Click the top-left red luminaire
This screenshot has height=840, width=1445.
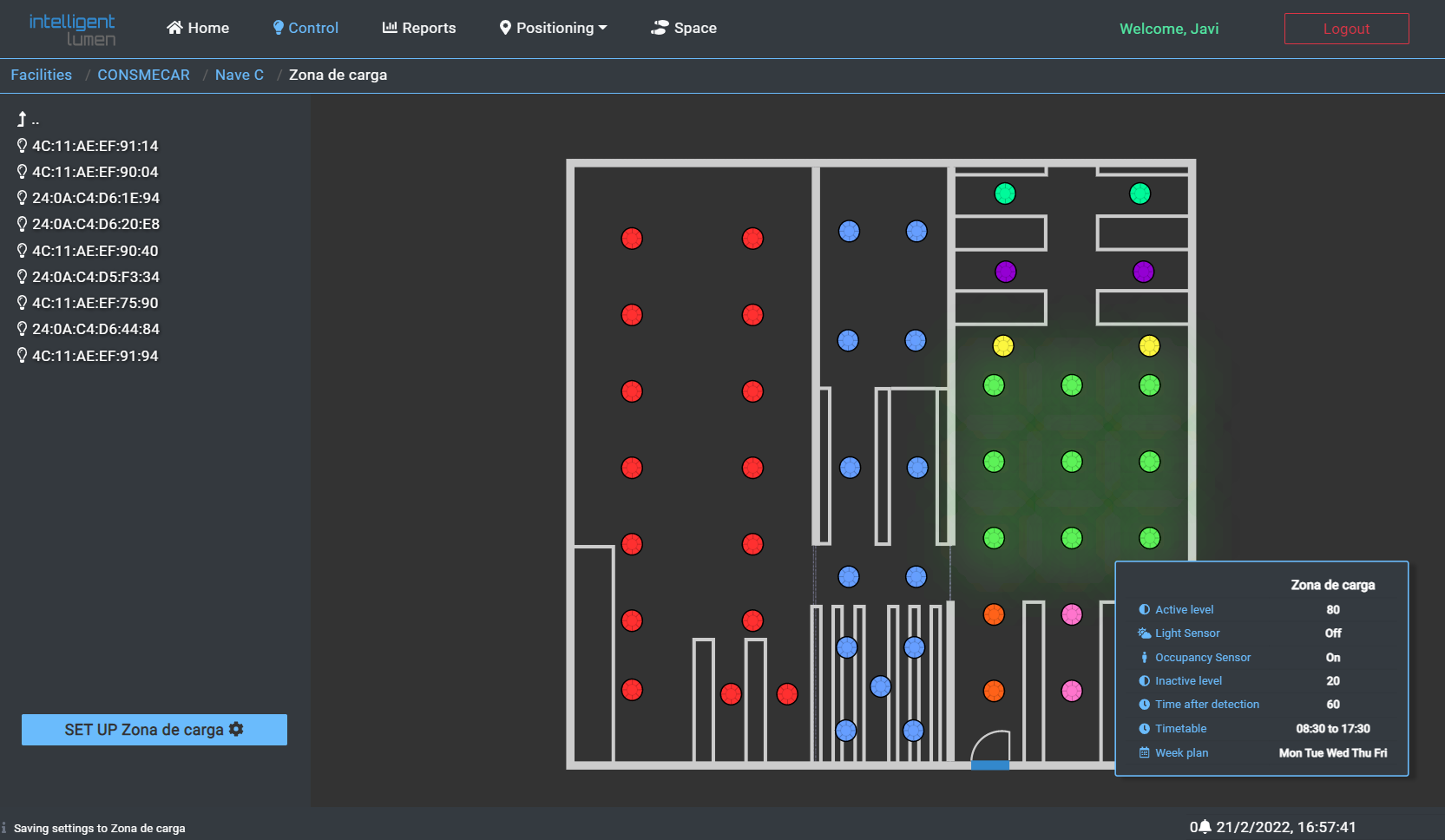click(x=632, y=239)
